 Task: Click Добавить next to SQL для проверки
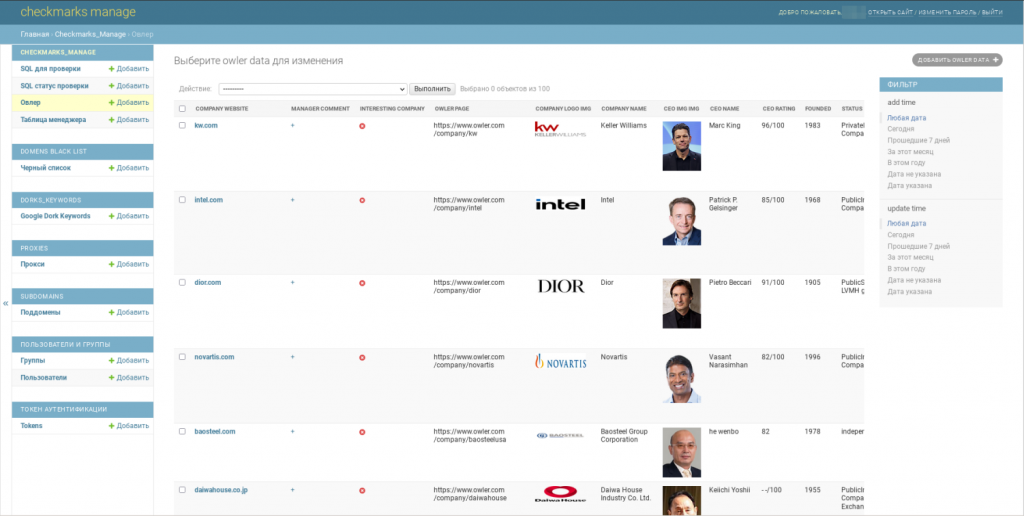tap(129, 69)
